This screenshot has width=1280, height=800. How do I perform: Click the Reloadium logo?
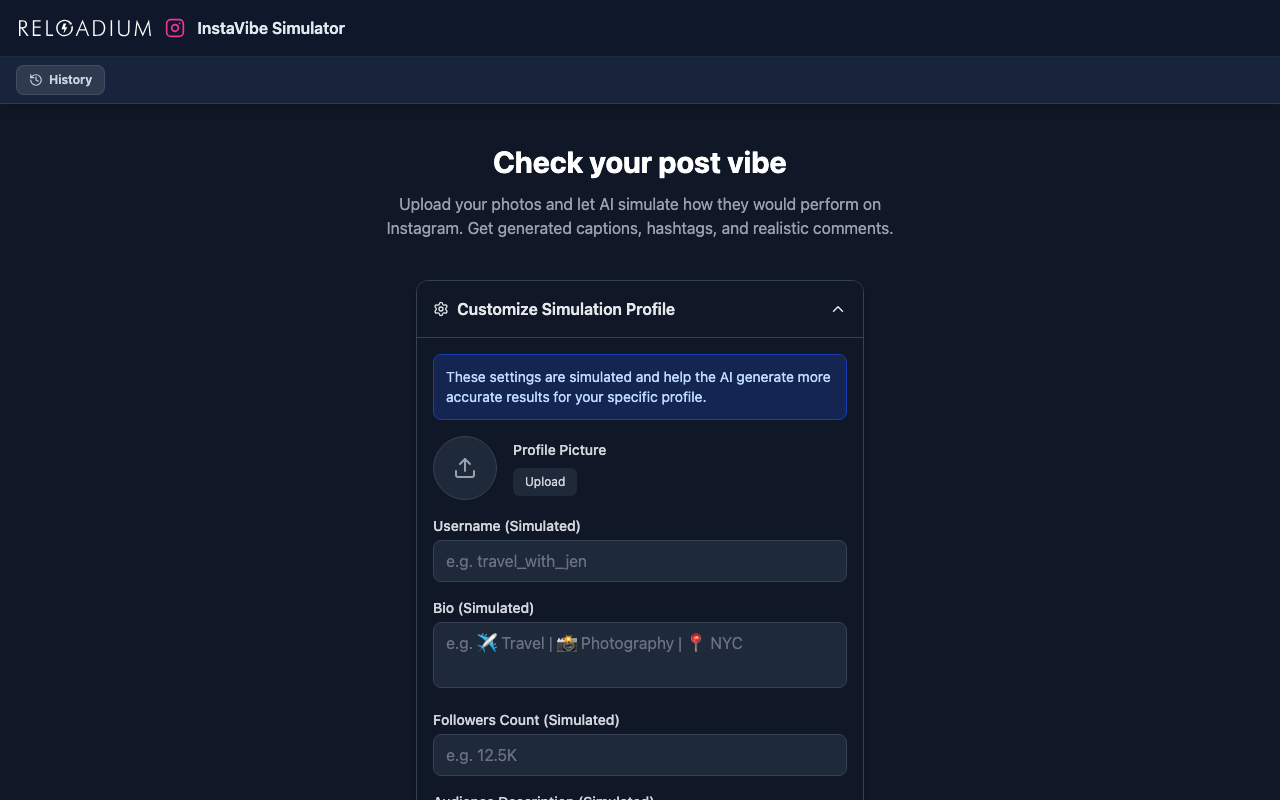[85, 28]
